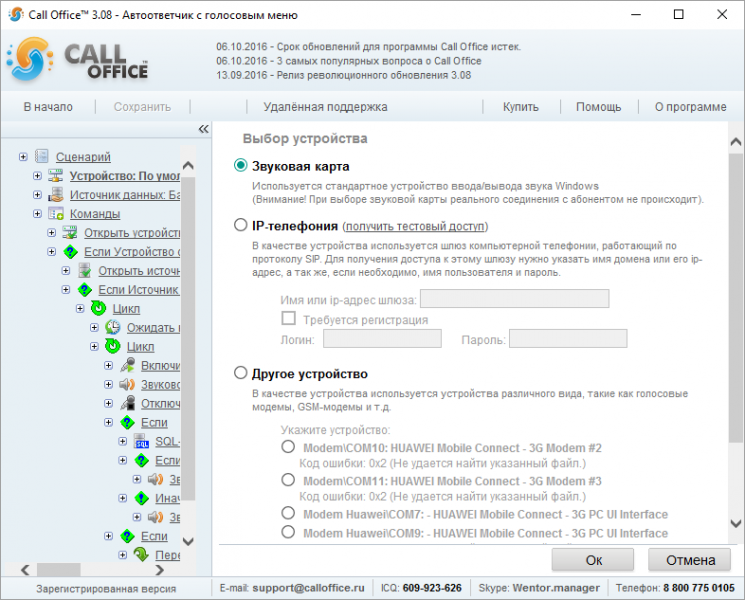Click the Устройство network device icon in the tree
The height and width of the screenshot is (600, 745).
click(56, 175)
